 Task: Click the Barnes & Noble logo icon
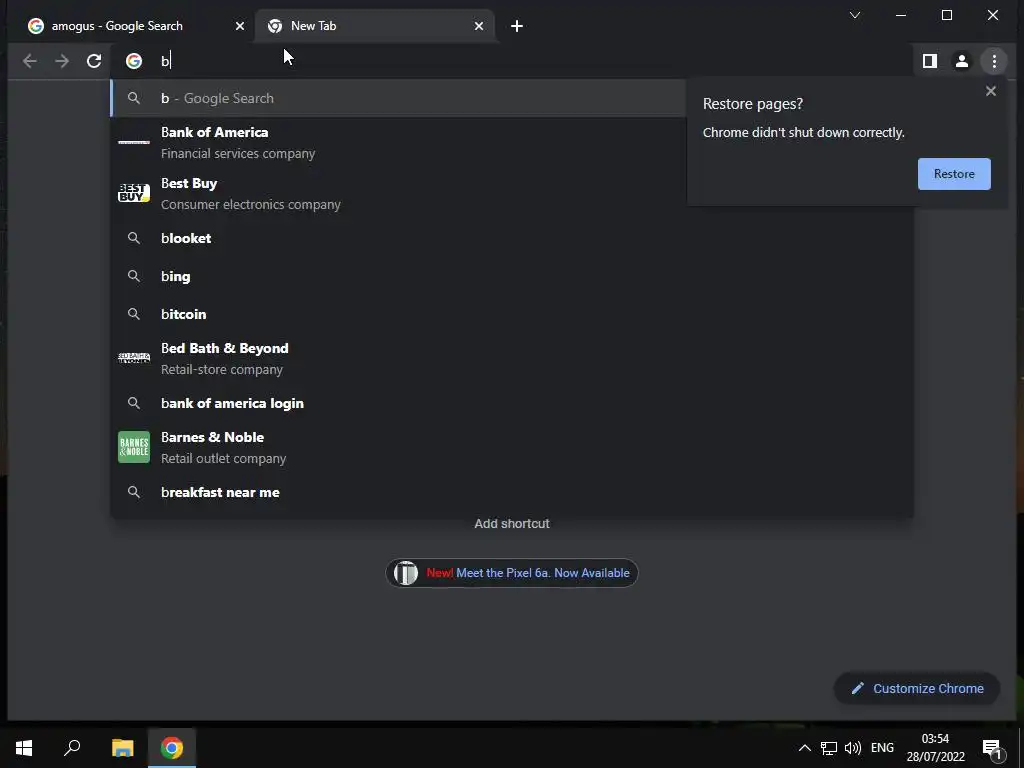click(x=134, y=447)
